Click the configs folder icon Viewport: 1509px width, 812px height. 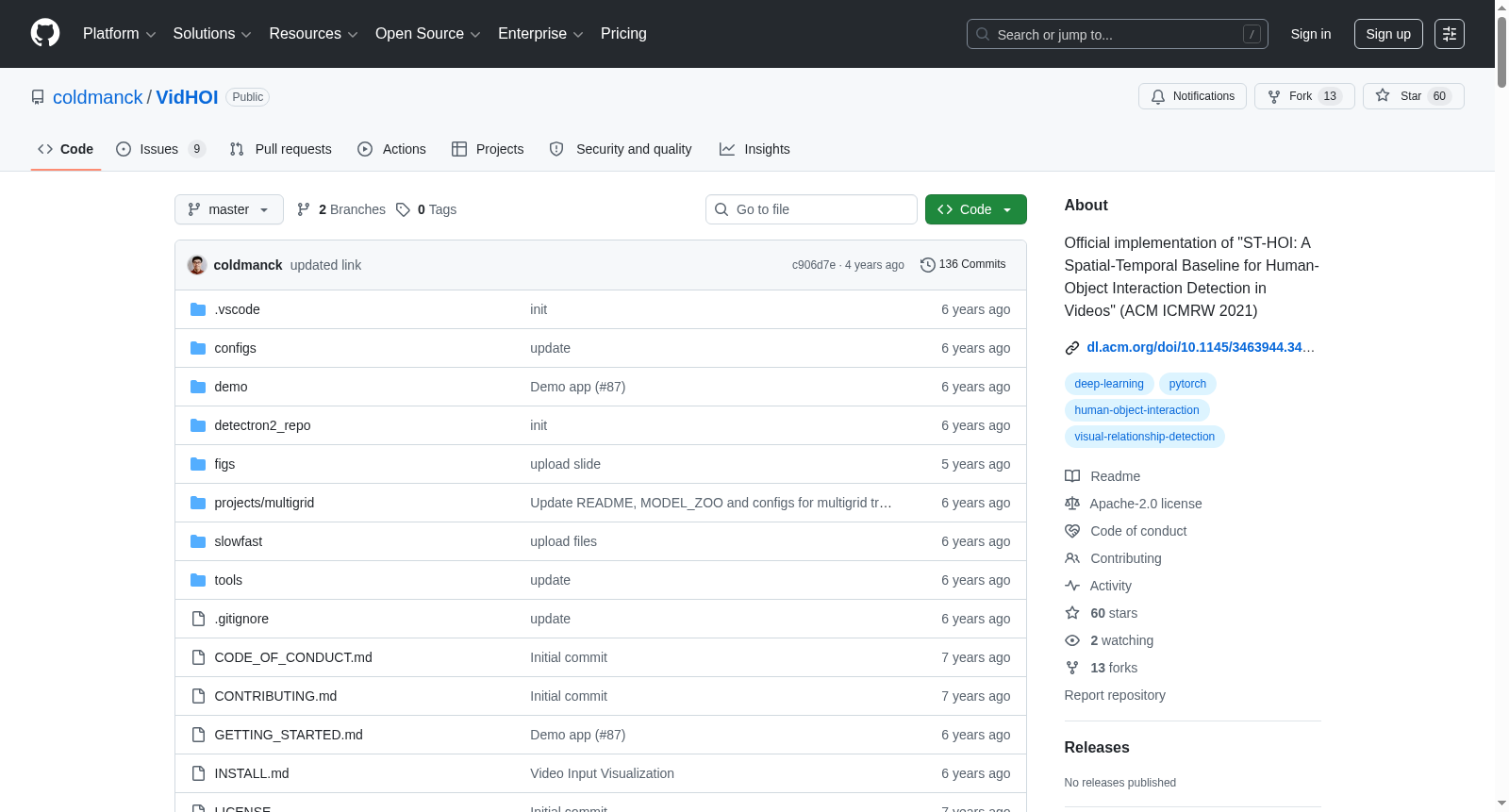click(x=198, y=348)
